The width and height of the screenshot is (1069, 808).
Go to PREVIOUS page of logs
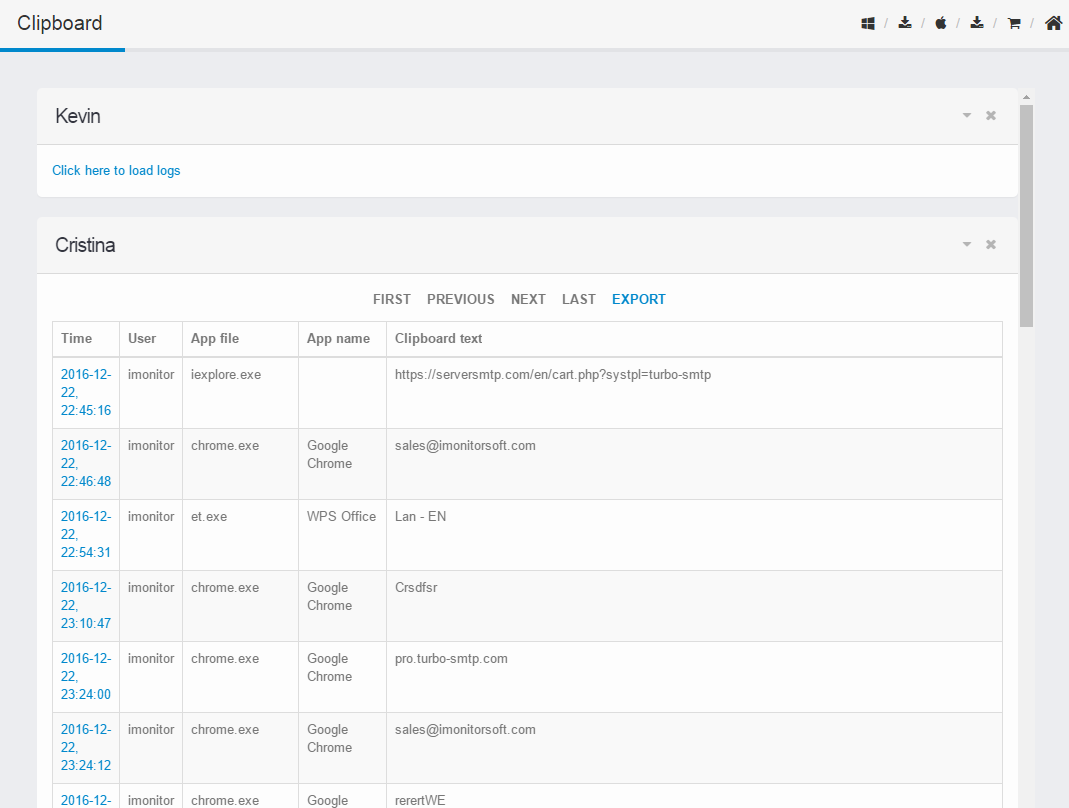click(461, 299)
